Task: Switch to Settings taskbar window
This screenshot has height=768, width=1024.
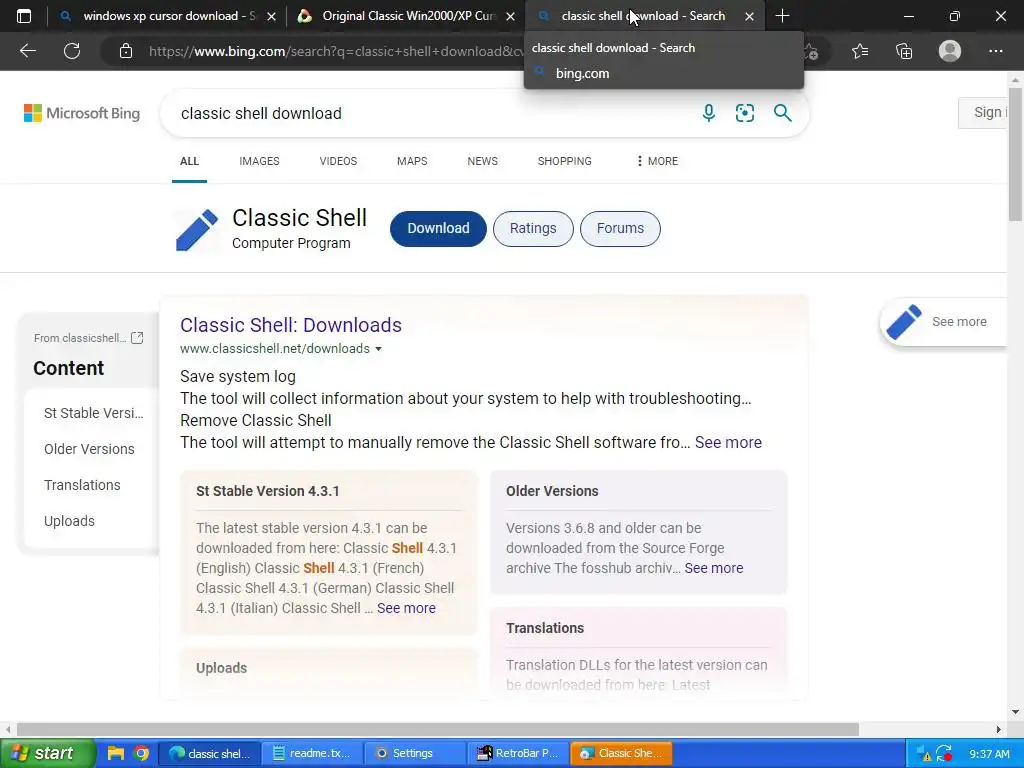Action: point(415,754)
